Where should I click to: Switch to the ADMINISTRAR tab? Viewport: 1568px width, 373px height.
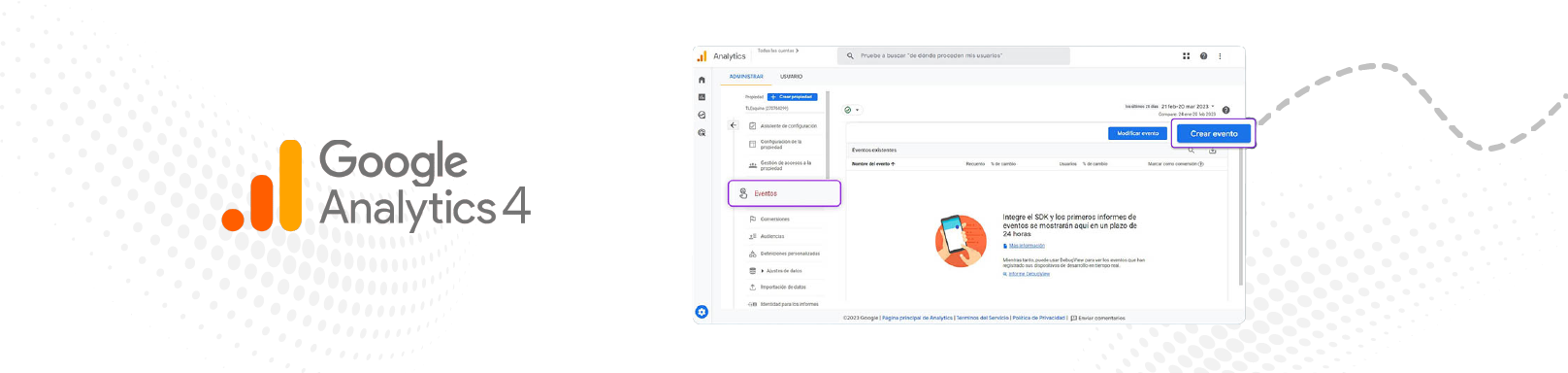[746, 77]
